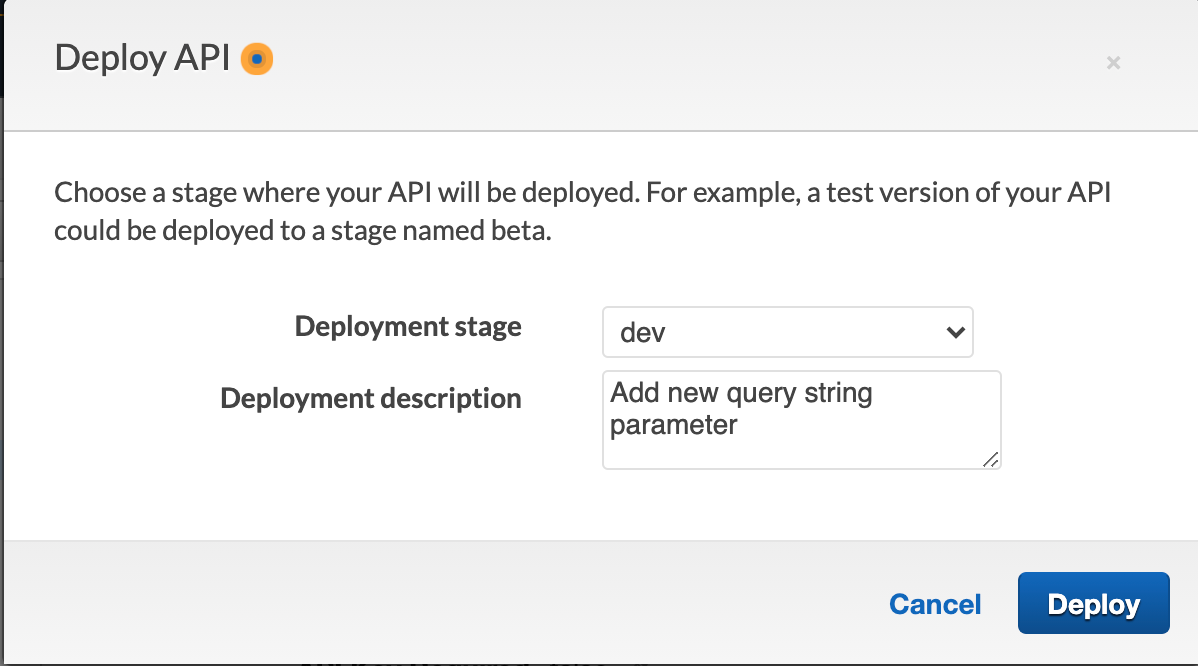Open the Deployment stage dropdown
The width and height of the screenshot is (1198, 666).
point(786,332)
